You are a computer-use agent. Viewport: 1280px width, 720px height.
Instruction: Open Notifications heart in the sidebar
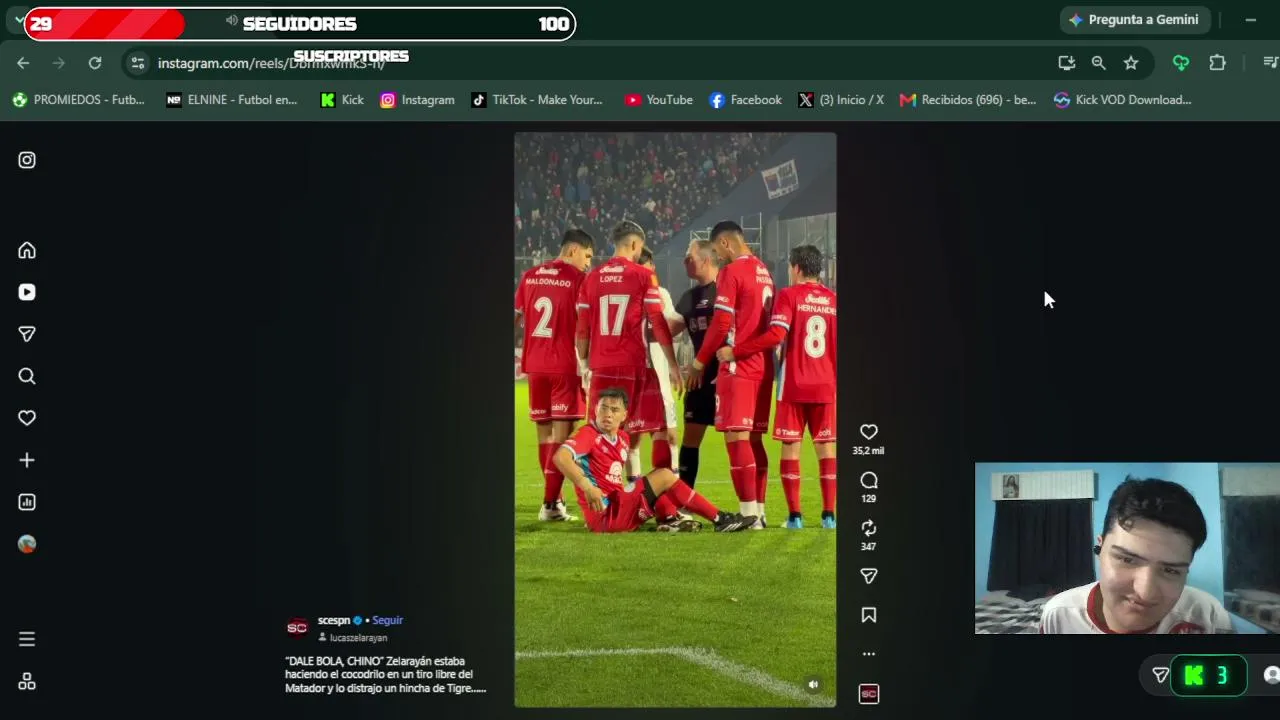(27, 418)
